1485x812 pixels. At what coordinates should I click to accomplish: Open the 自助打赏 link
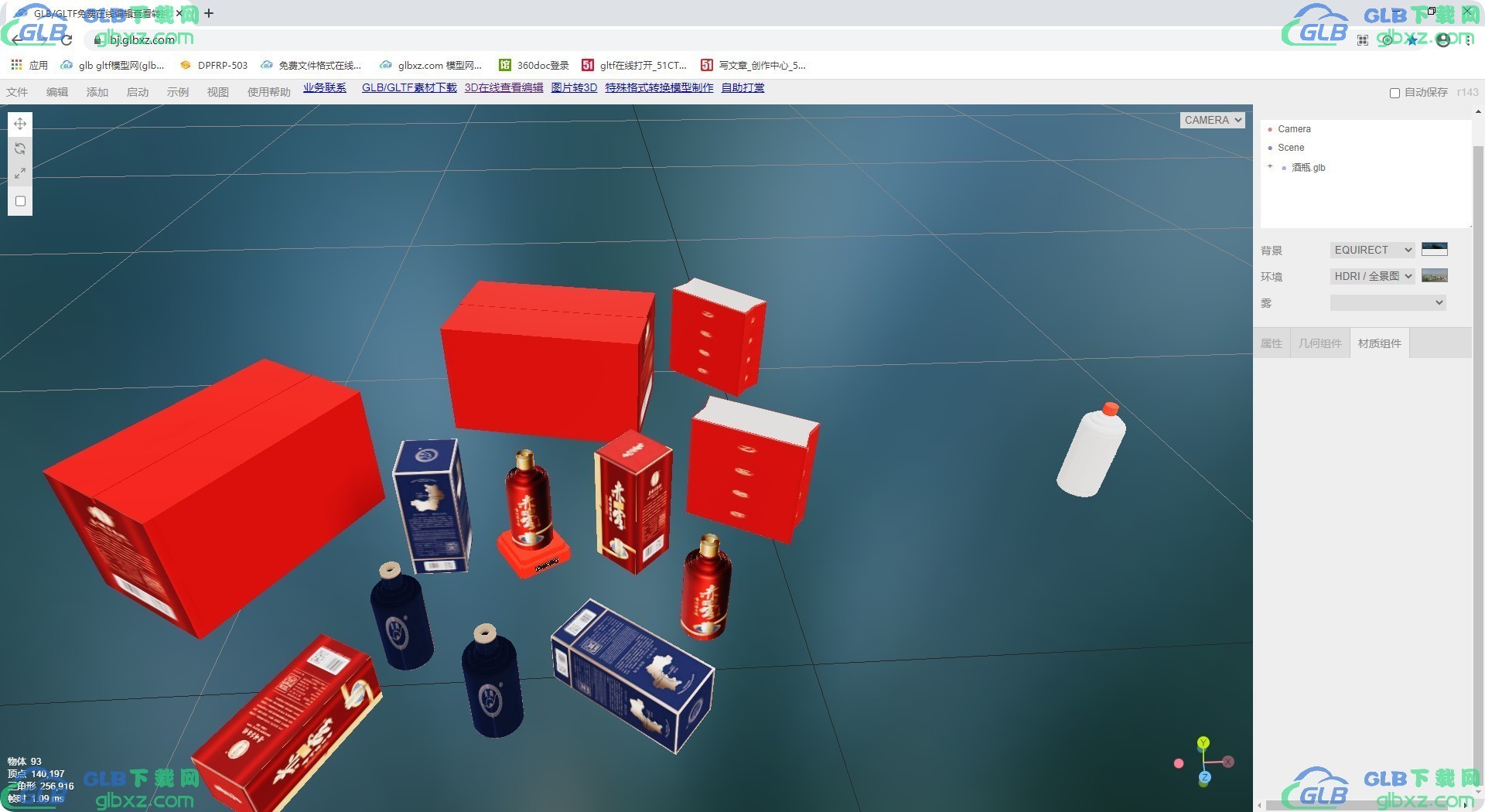point(742,87)
